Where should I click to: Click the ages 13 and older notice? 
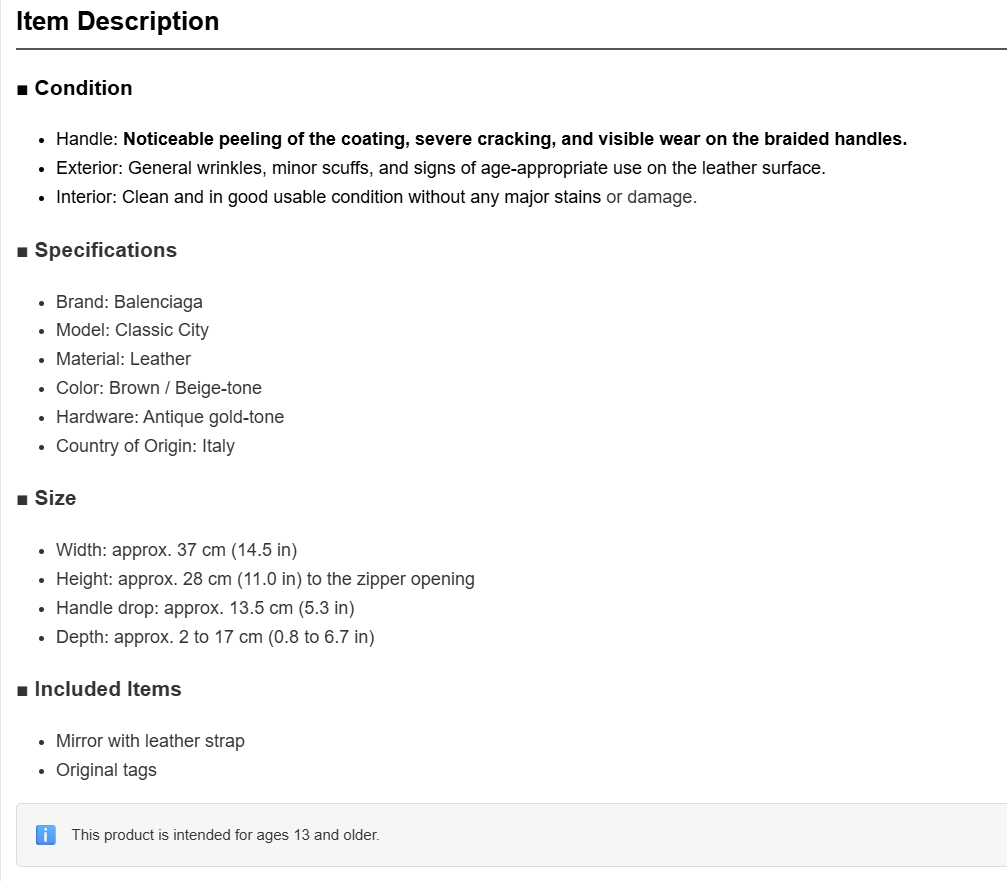coord(225,835)
